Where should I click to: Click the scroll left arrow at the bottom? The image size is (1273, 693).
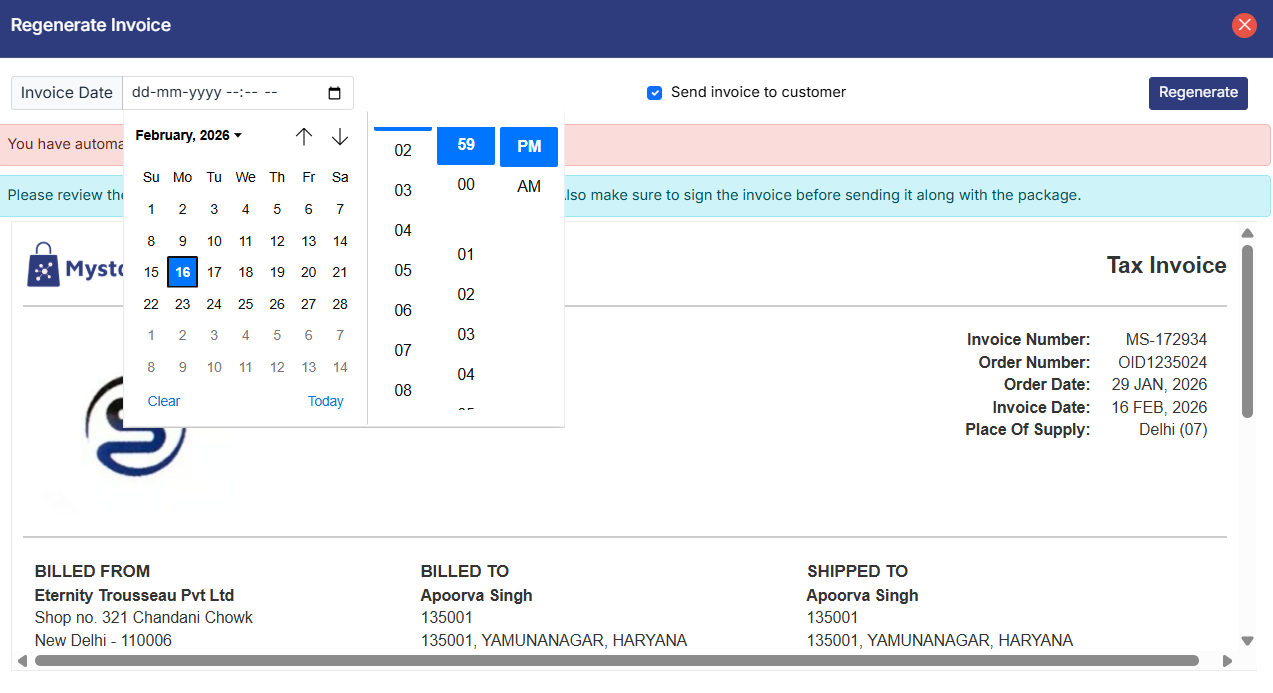(22, 661)
